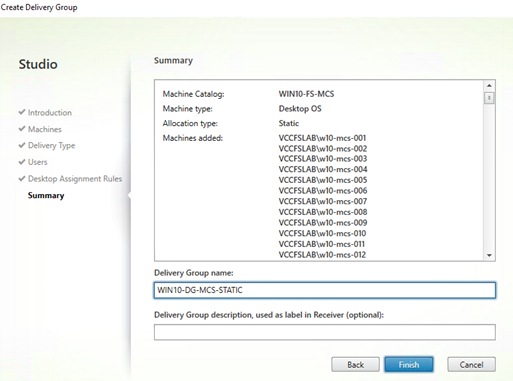Image resolution: width=513 pixels, height=381 pixels.
Task: Click the Delivery Group description label
Action: [x=269, y=315]
